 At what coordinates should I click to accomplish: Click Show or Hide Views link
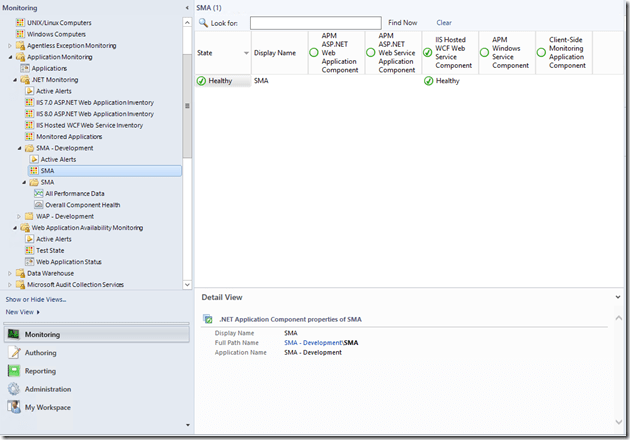click(36, 299)
